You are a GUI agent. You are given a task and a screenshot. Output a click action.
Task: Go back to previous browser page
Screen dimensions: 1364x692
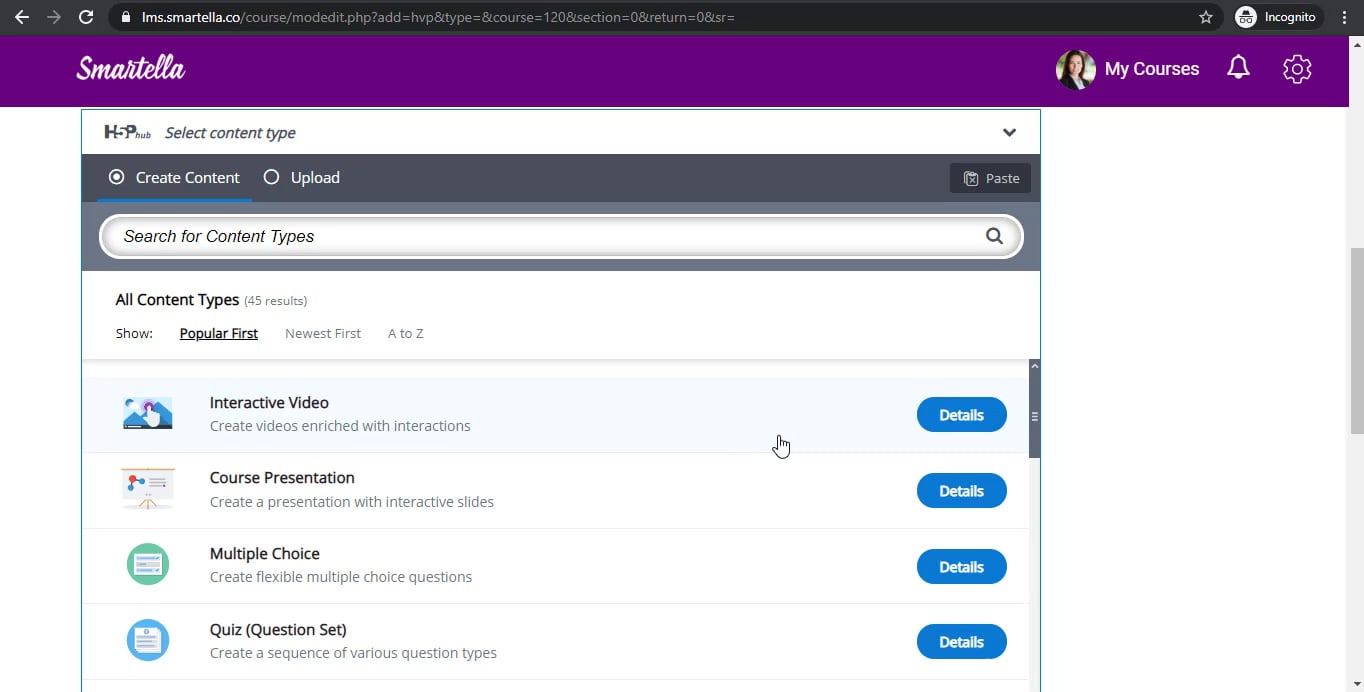[x=21, y=17]
